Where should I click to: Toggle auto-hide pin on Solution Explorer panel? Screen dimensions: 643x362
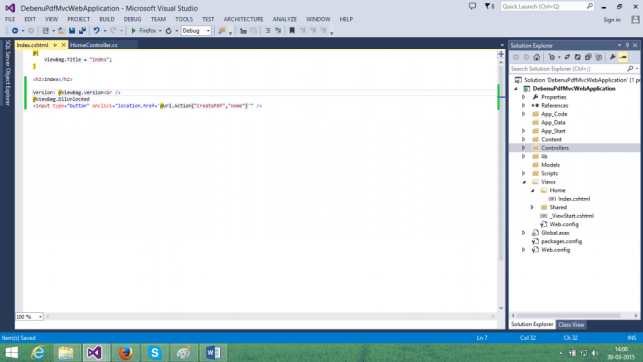point(627,45)
